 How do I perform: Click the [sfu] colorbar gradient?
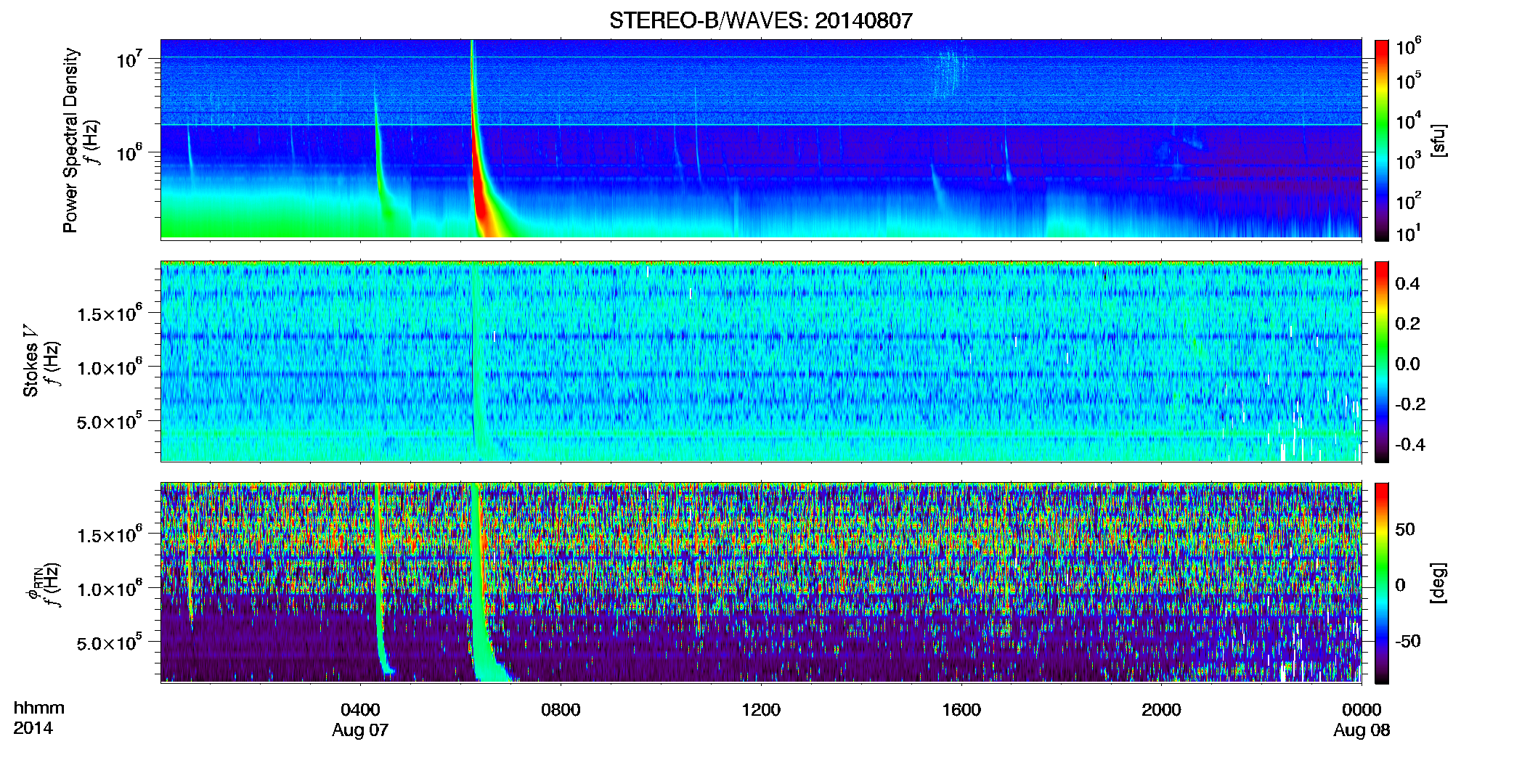1382,140
